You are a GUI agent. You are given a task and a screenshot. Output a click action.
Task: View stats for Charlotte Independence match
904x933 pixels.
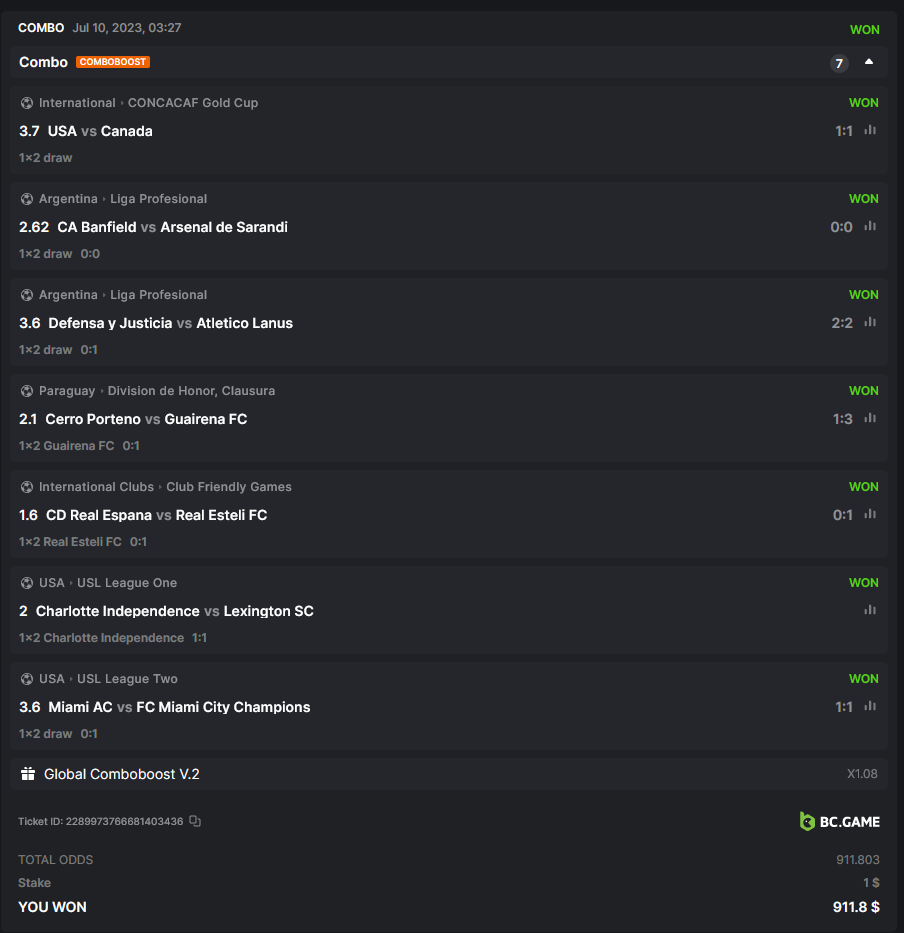[870, 610]
